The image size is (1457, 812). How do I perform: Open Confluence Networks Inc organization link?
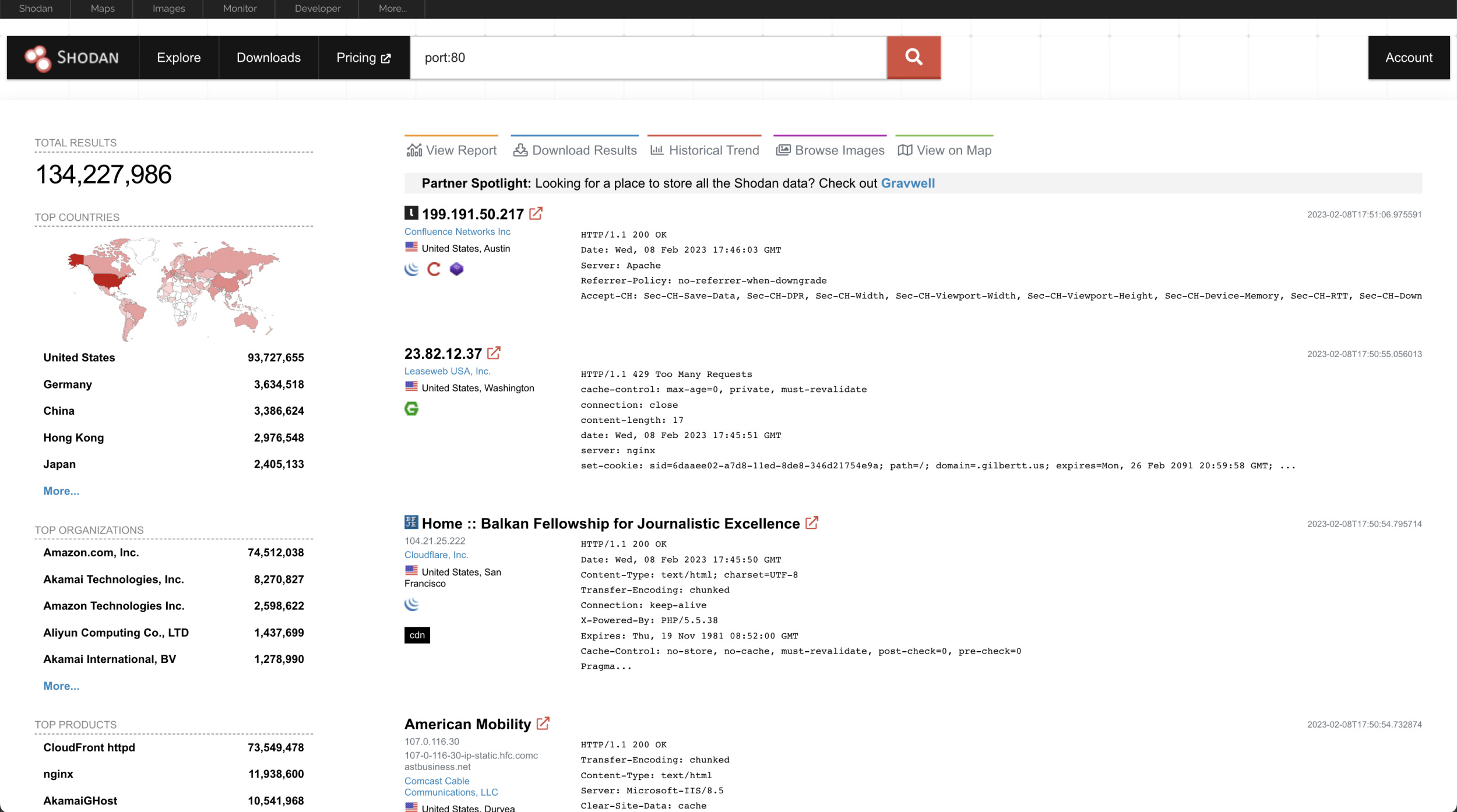[457, 231]
